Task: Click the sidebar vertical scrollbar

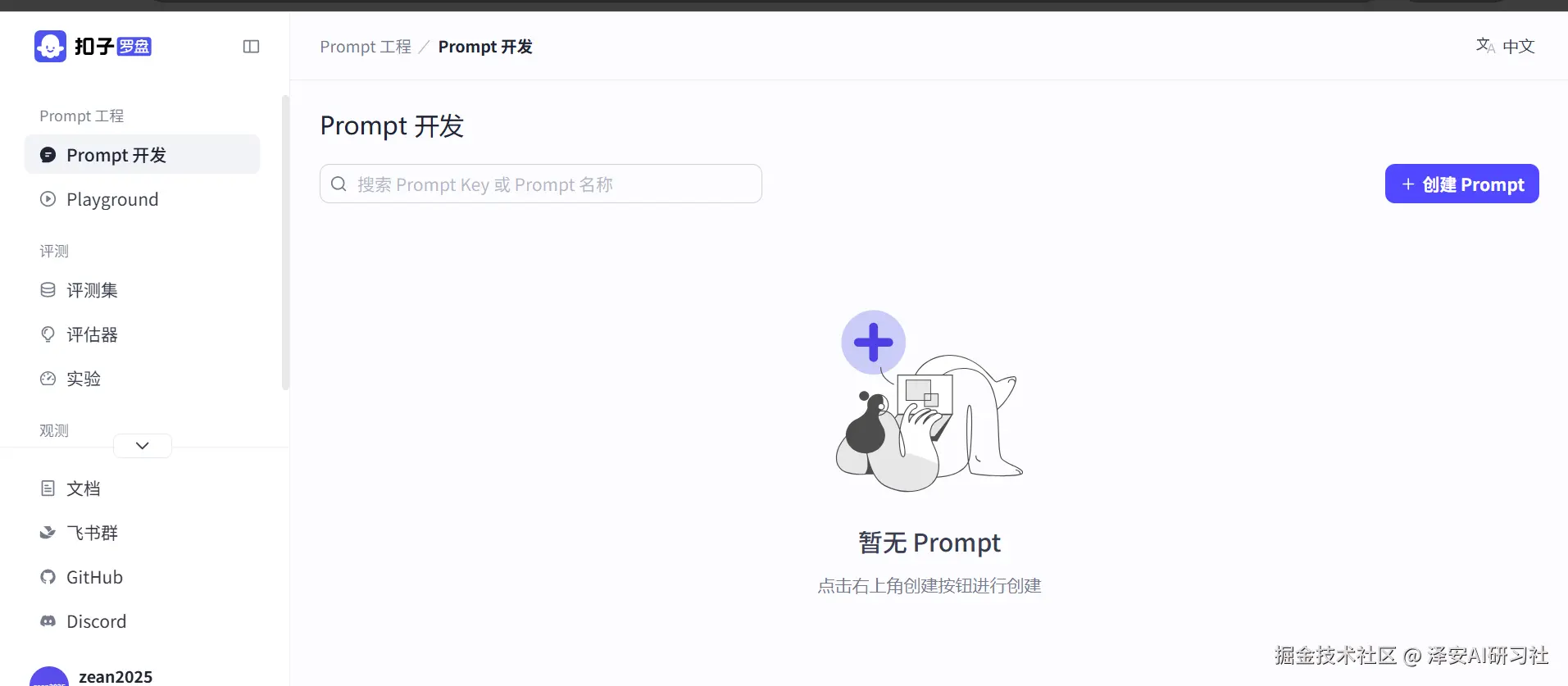Action: pyautogui.click(x=285, y=243)
